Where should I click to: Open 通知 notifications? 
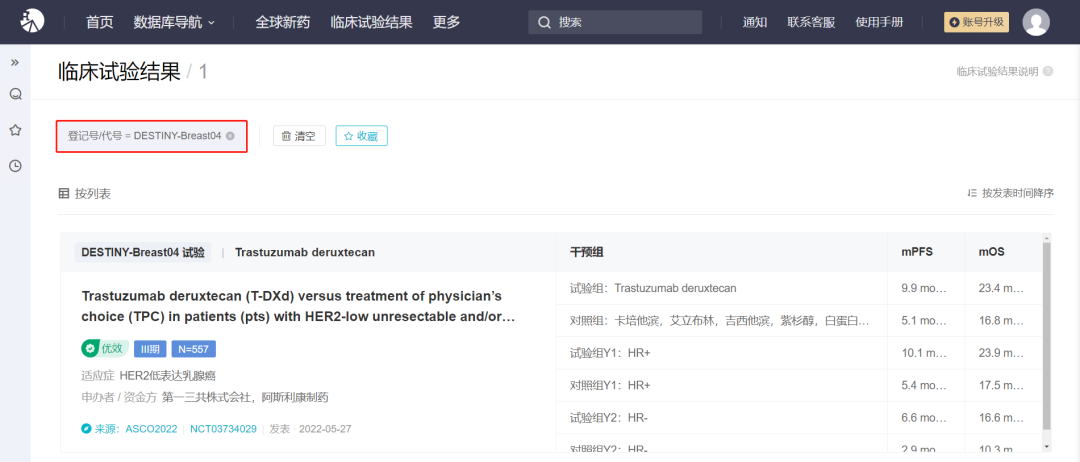(x=755, y=22)
